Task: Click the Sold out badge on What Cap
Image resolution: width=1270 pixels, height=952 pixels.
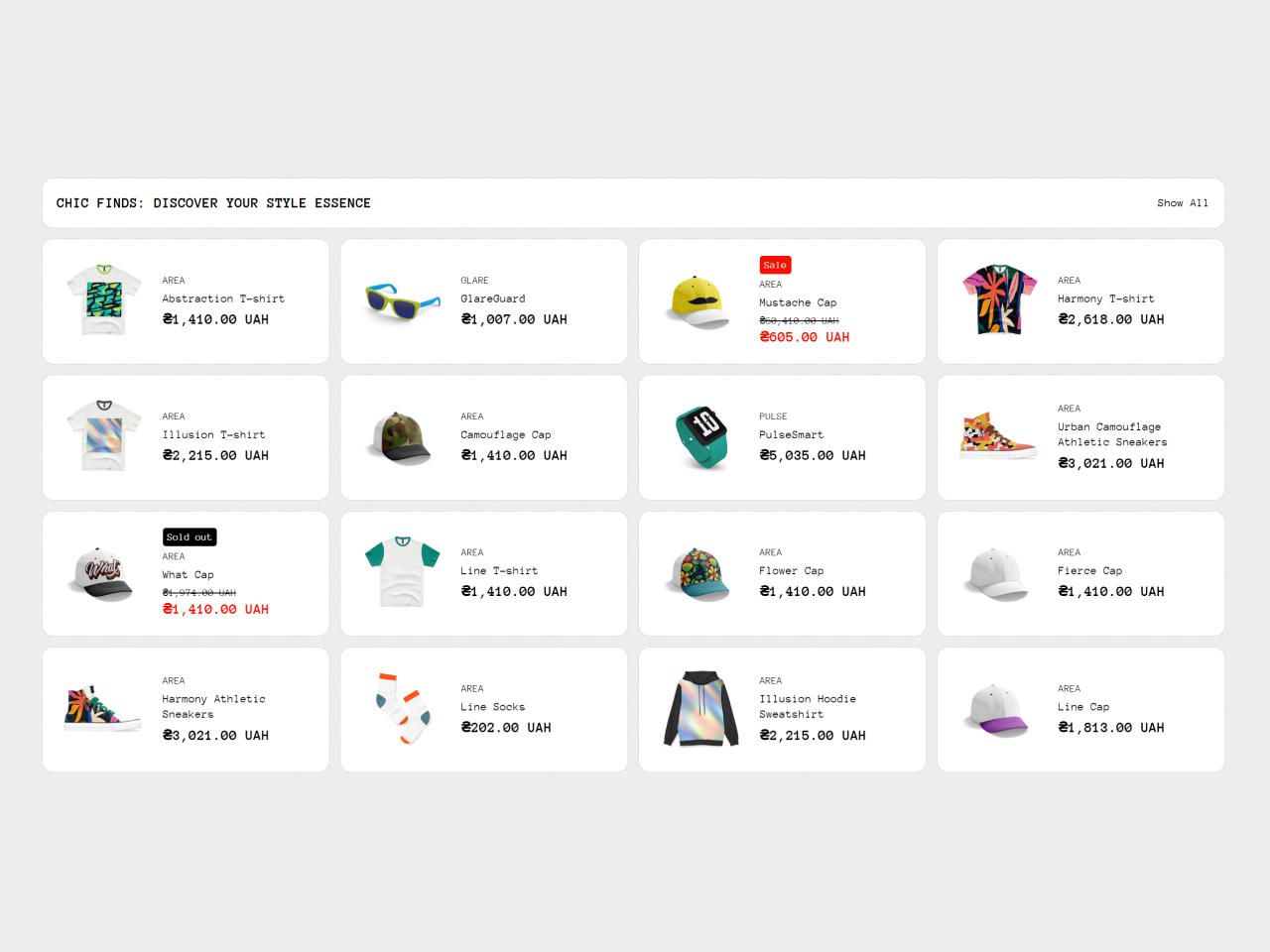Action: [190, 537]
